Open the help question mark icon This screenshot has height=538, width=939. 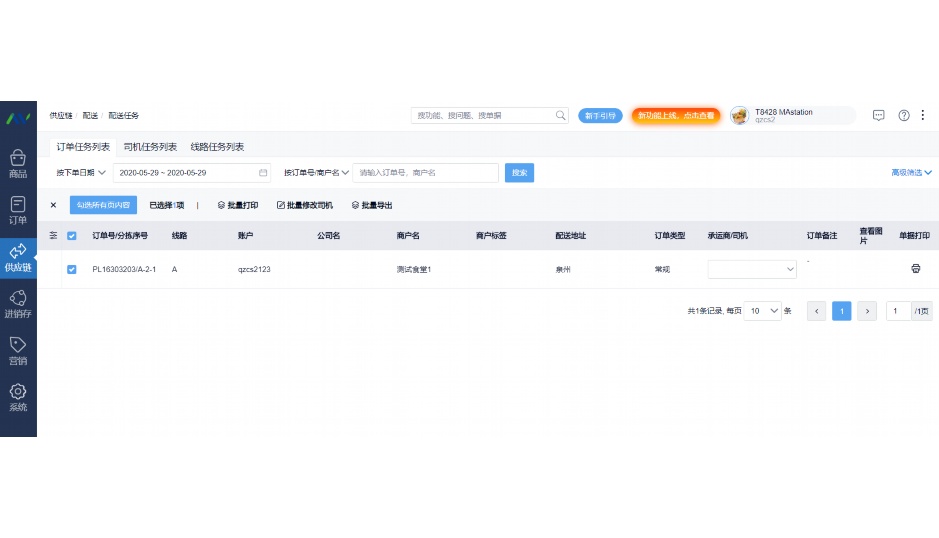[x=904, y=115]
